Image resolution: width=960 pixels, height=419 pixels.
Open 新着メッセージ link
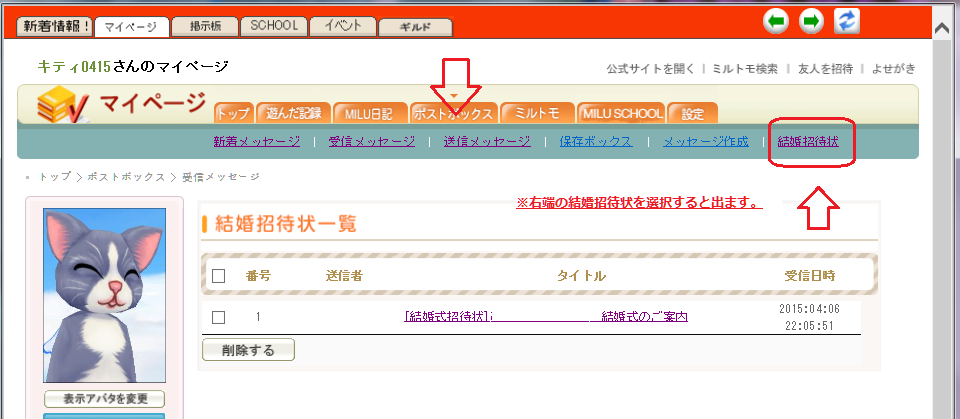pyautogui.click(x=257, y=142)
